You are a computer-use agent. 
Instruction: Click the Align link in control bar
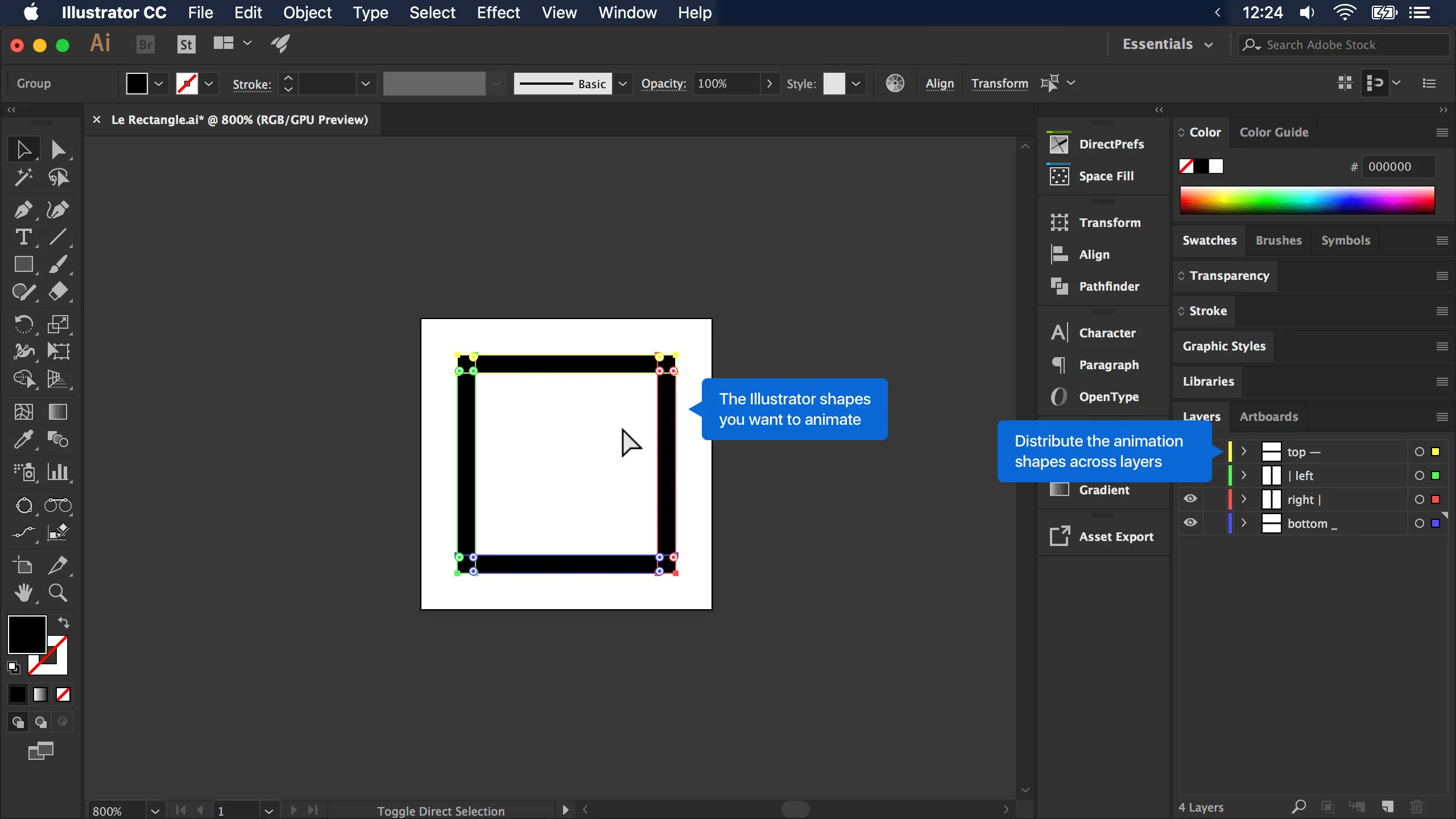coord(940,84)
